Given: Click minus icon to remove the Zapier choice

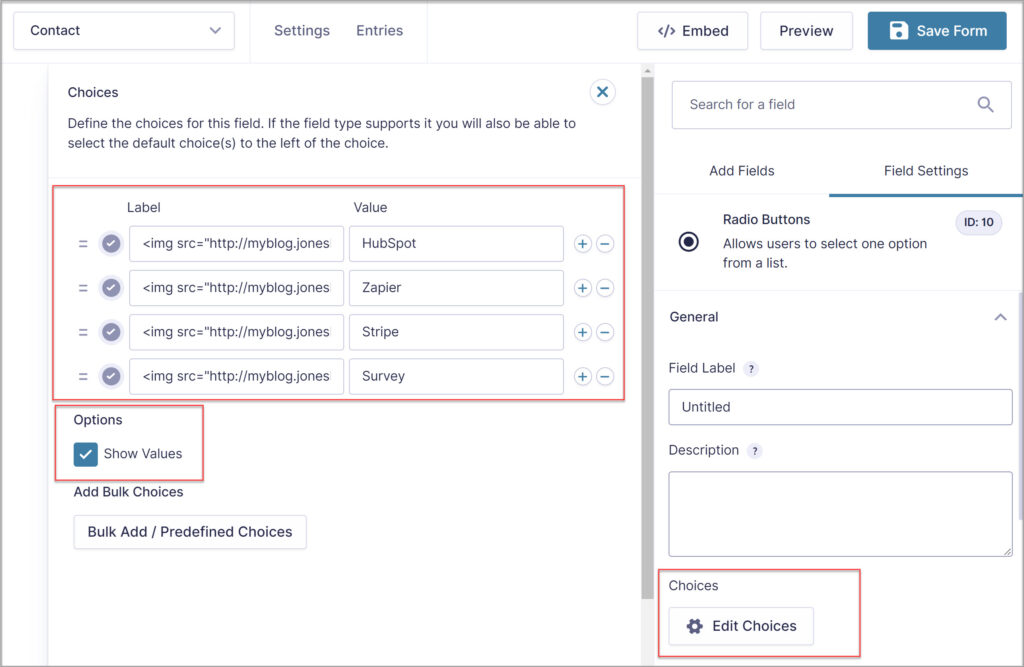Looking at the screenshot, I should pyautogui.click(x=605, y=287).
